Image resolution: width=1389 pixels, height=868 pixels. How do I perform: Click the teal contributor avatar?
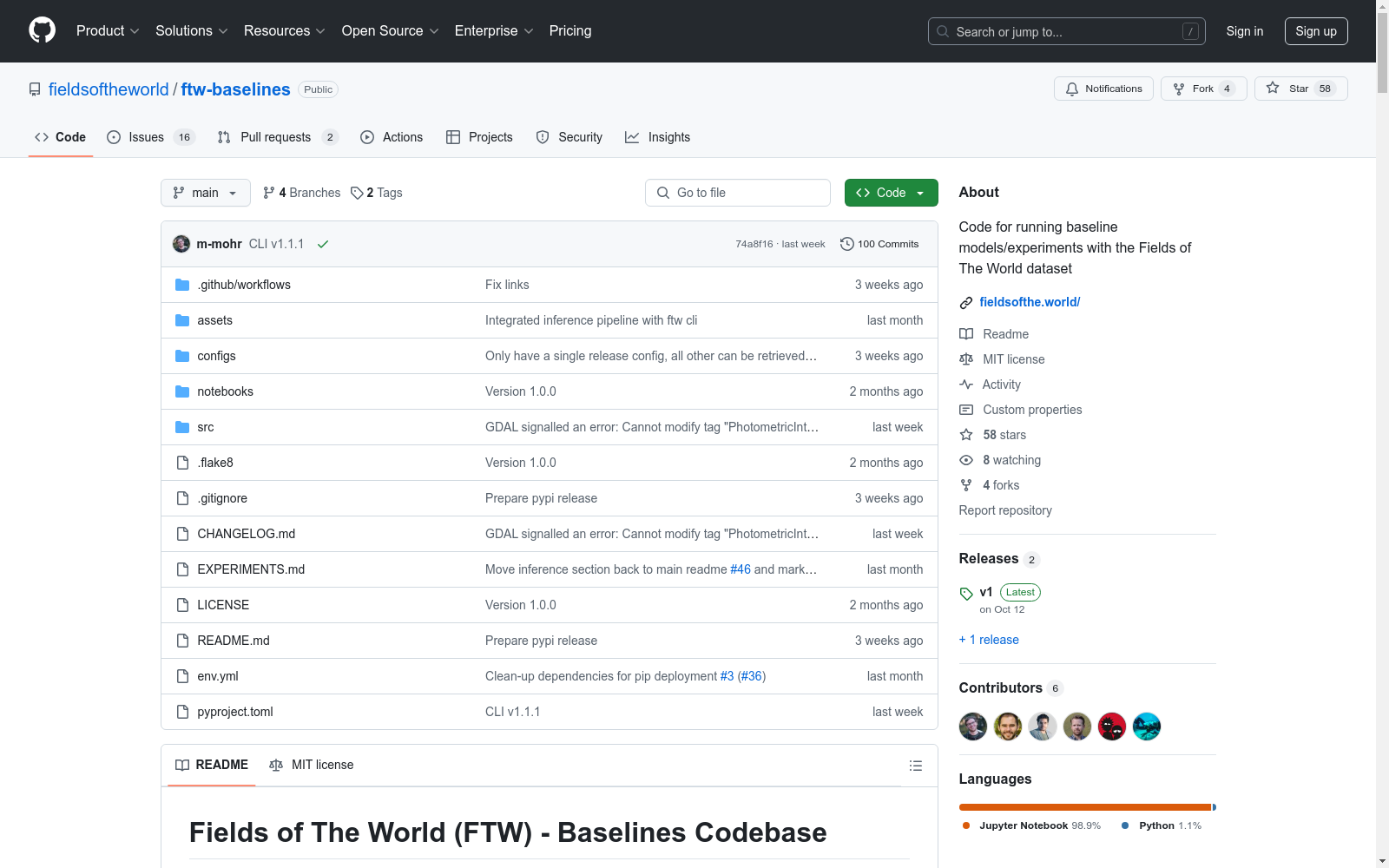[1147, 727]
